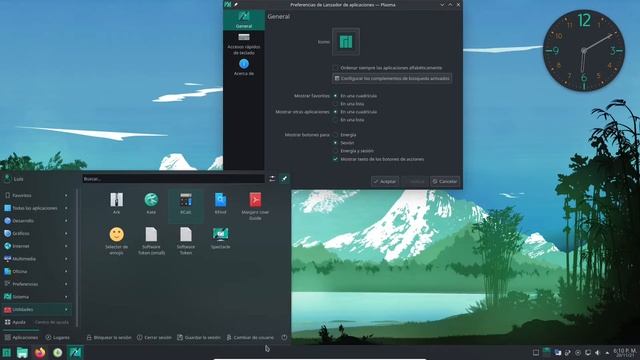
Task: Open the Software Token file icon
Action: pos(186,241)
